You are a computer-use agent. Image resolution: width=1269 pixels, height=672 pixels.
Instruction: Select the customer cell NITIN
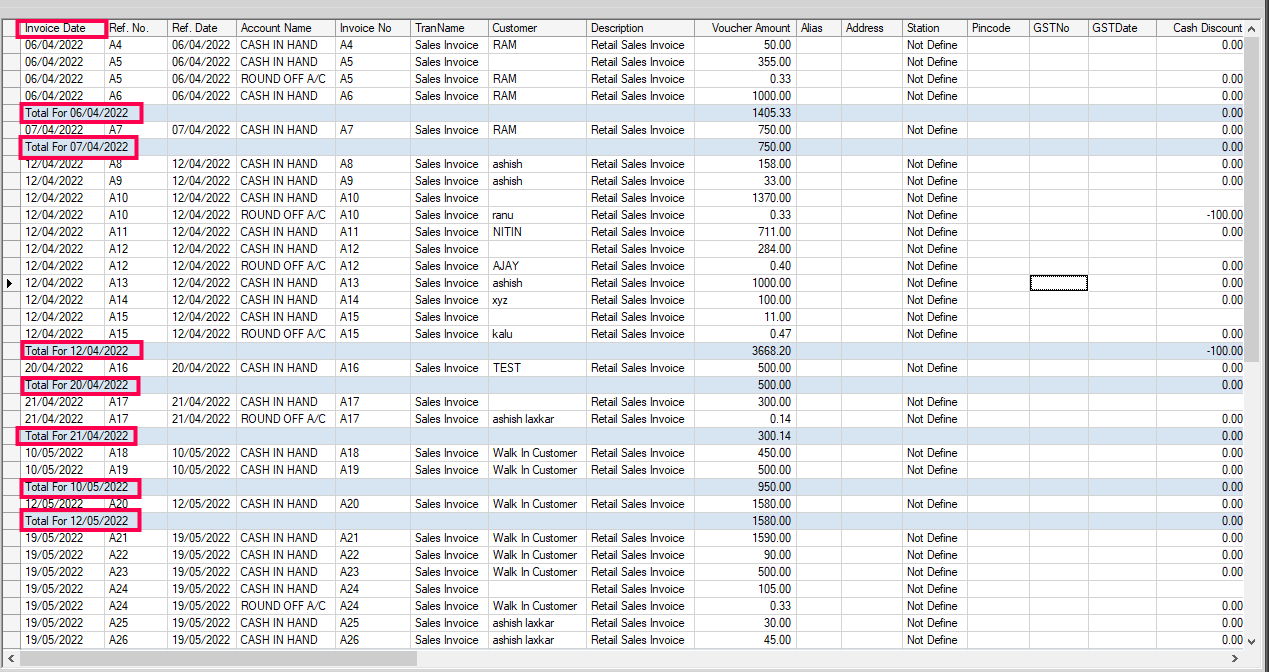507,232
